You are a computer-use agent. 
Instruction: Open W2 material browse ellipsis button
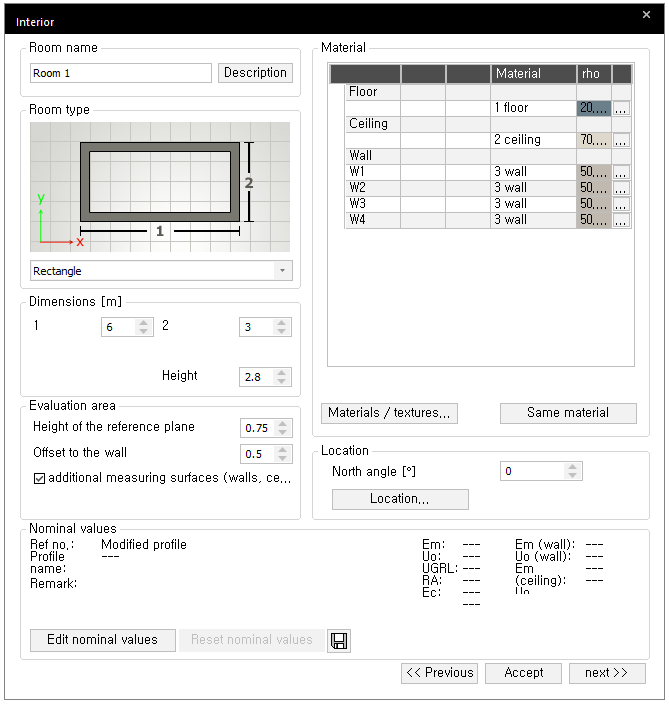pos(621,188)
